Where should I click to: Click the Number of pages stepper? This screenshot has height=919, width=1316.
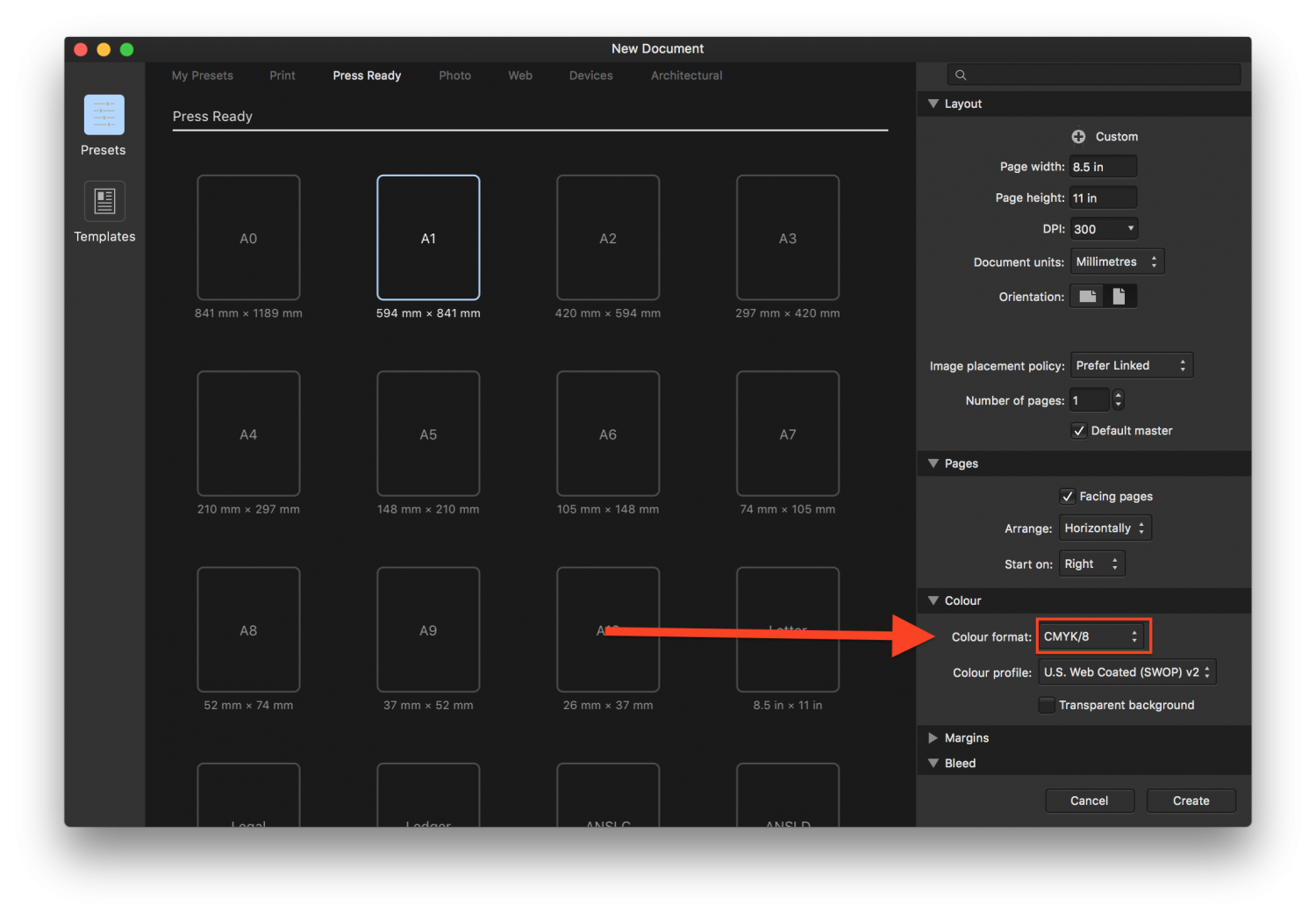click(x=1118, y=400)
